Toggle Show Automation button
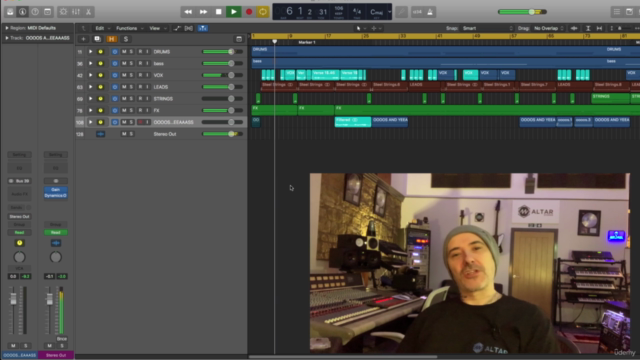640x360 pixels. point(177,28)
